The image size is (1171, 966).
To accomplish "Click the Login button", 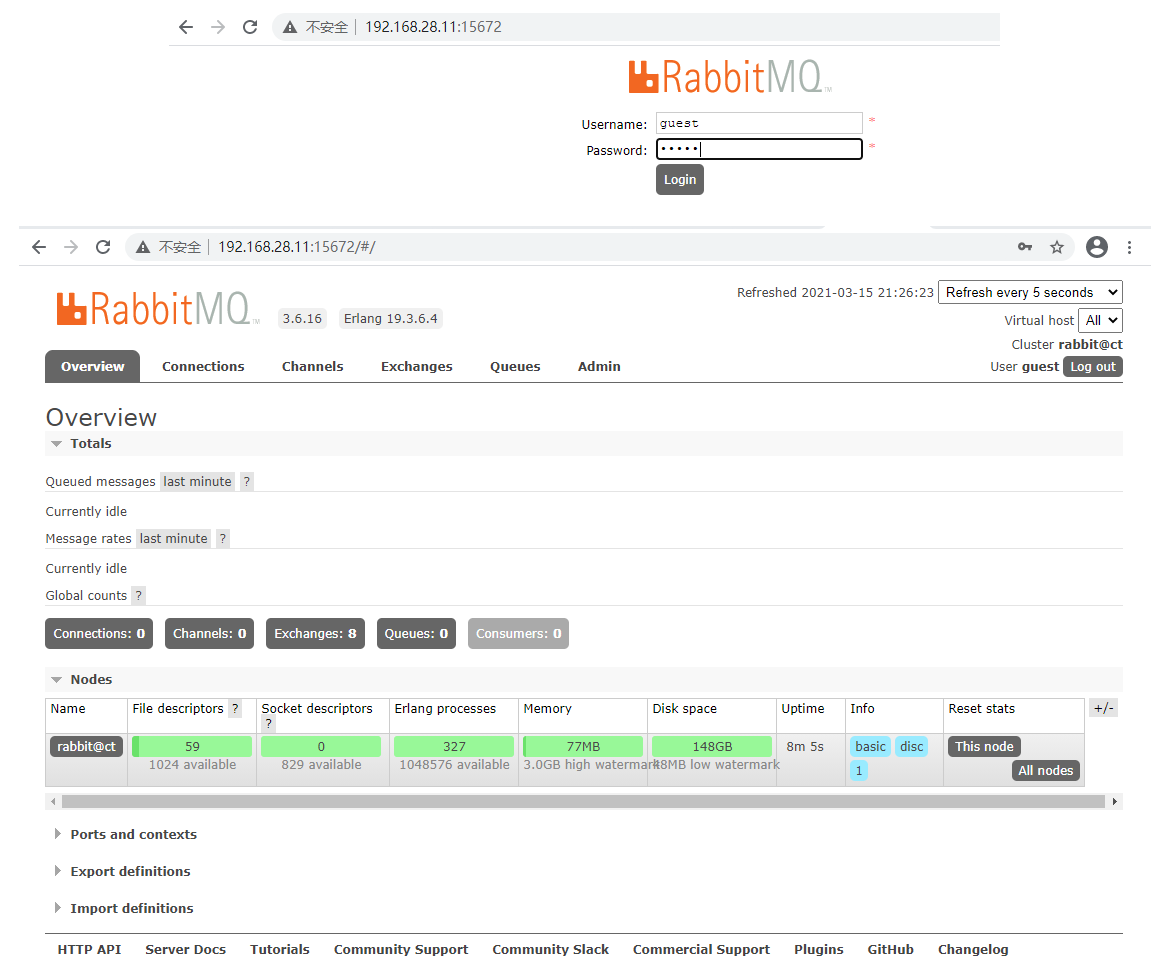I will [680, 179].
